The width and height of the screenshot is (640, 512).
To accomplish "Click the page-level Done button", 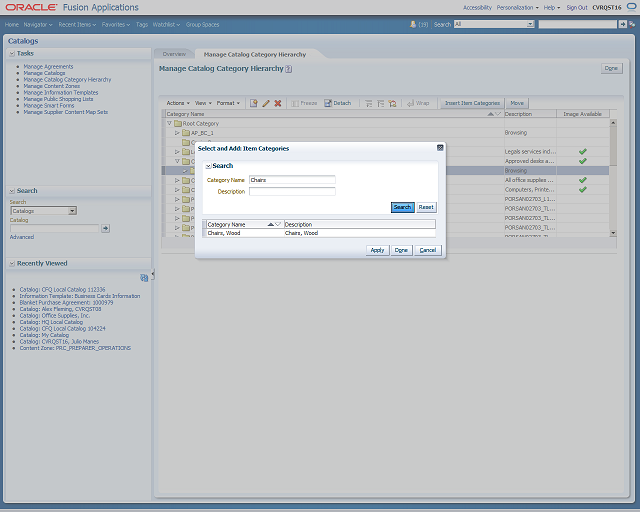I will (611, 68).
